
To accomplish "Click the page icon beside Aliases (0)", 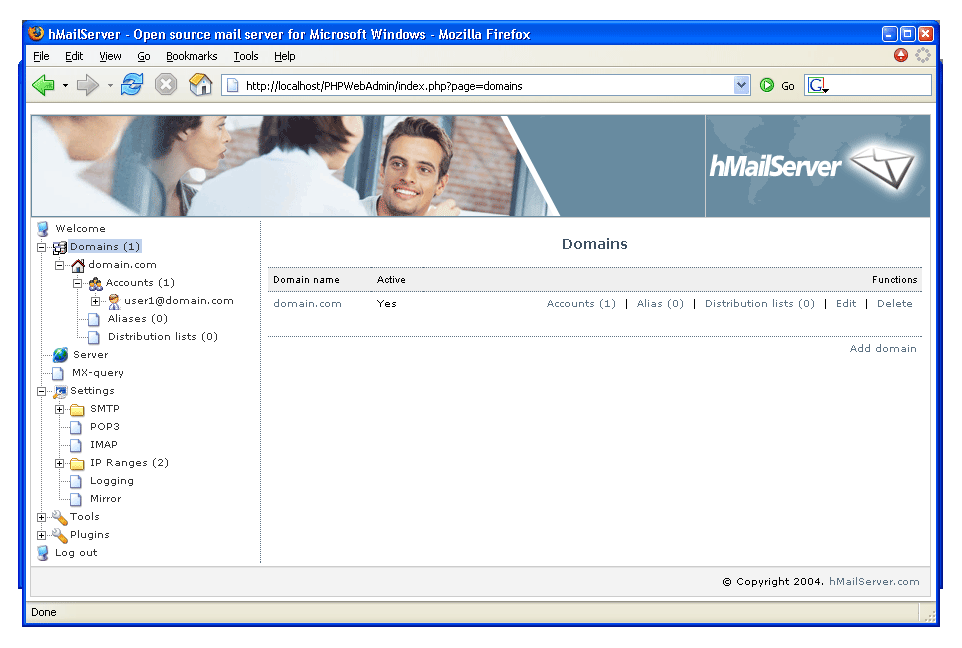I will [94, 319].
